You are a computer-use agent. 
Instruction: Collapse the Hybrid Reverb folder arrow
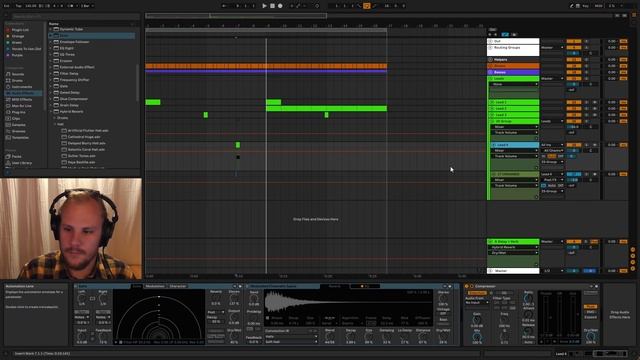click(51, 111)
